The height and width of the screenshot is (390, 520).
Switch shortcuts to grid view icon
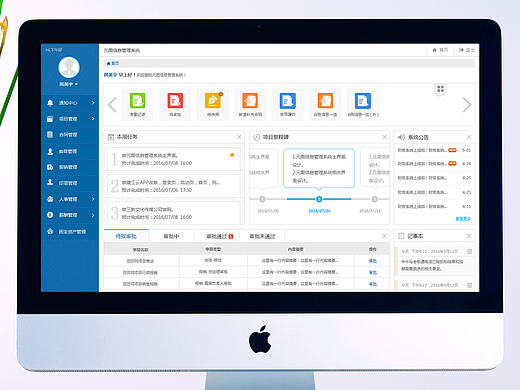point(440,89)
